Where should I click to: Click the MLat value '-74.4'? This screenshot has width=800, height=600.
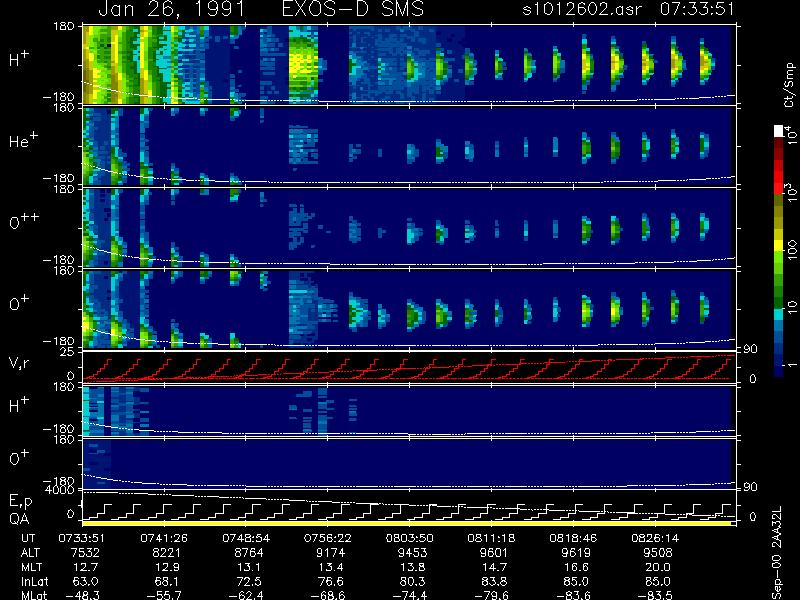tap(409, 595)
